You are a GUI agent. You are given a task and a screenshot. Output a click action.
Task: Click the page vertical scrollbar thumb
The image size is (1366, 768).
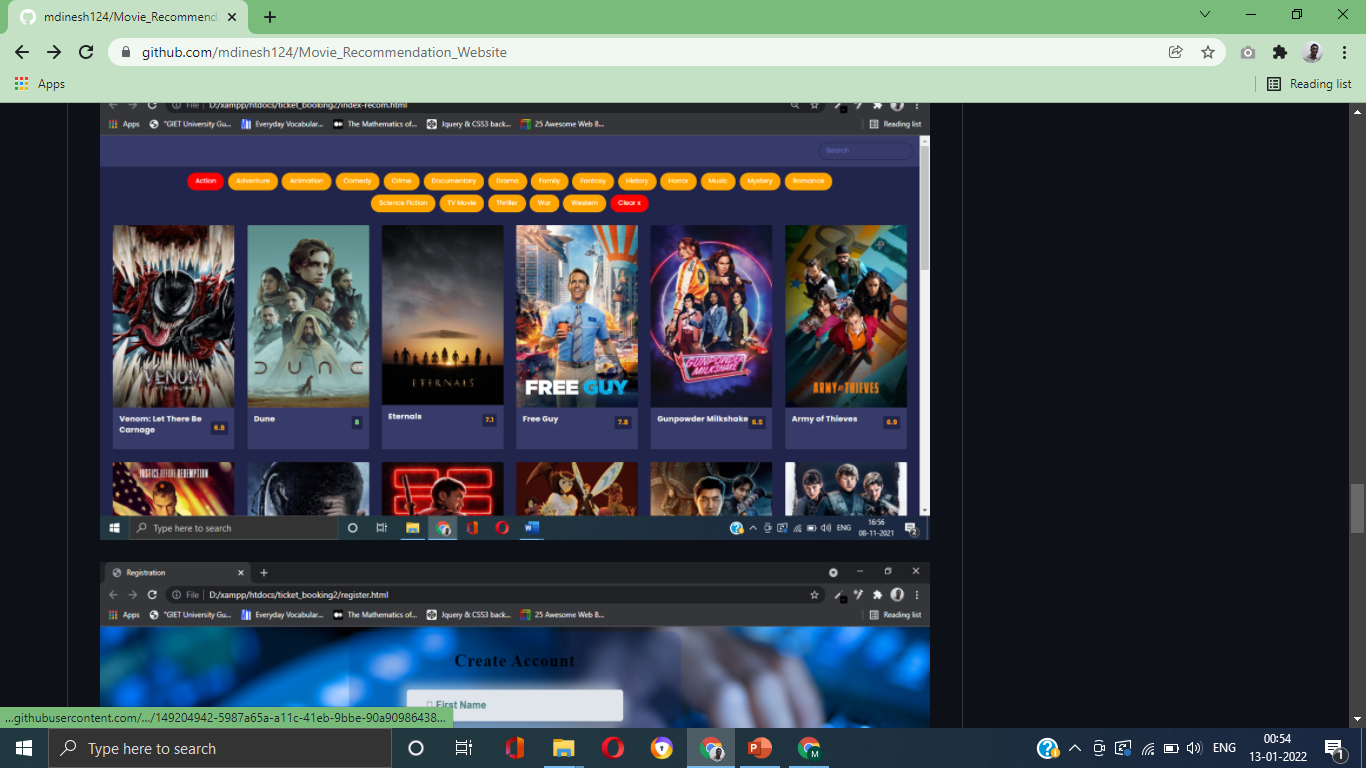pyautogui.click(x=1357, y=508)
